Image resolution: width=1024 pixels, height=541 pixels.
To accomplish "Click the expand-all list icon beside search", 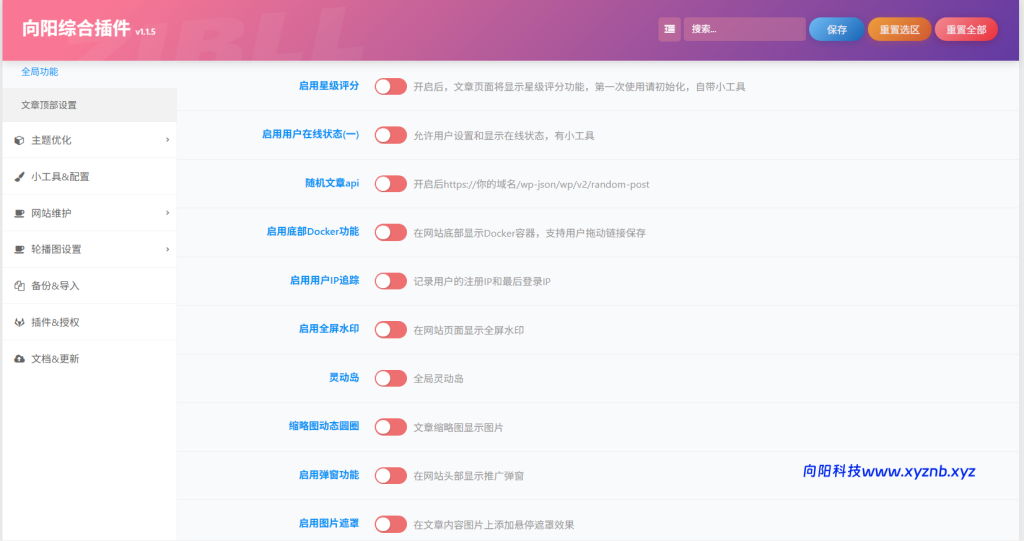I will [x=669, y=29].
